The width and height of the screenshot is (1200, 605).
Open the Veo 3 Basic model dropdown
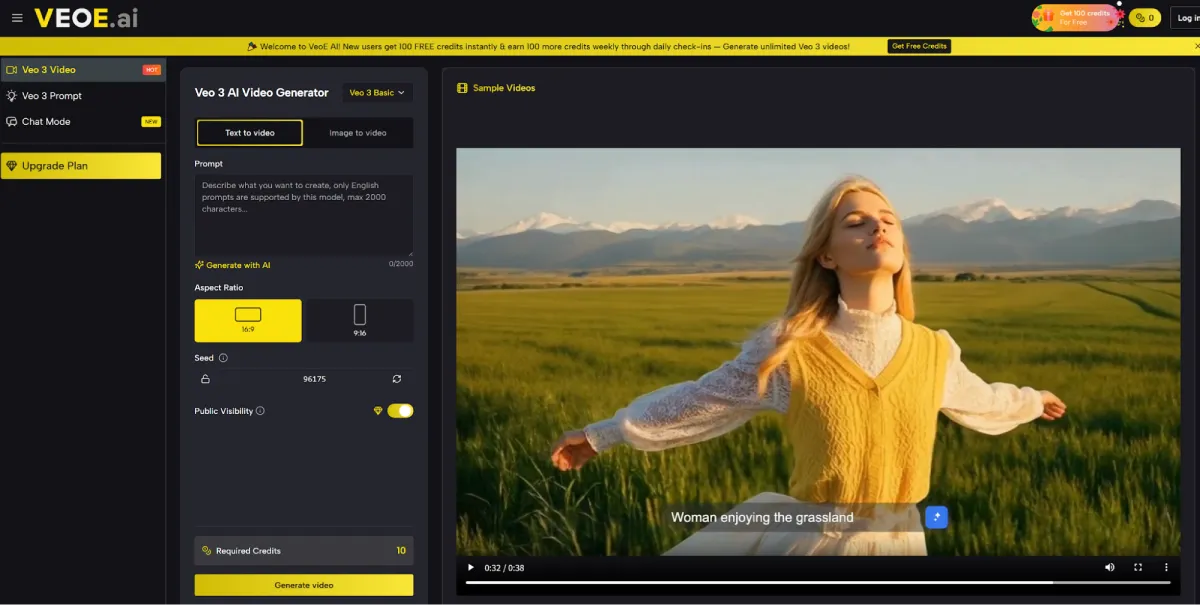377,92
